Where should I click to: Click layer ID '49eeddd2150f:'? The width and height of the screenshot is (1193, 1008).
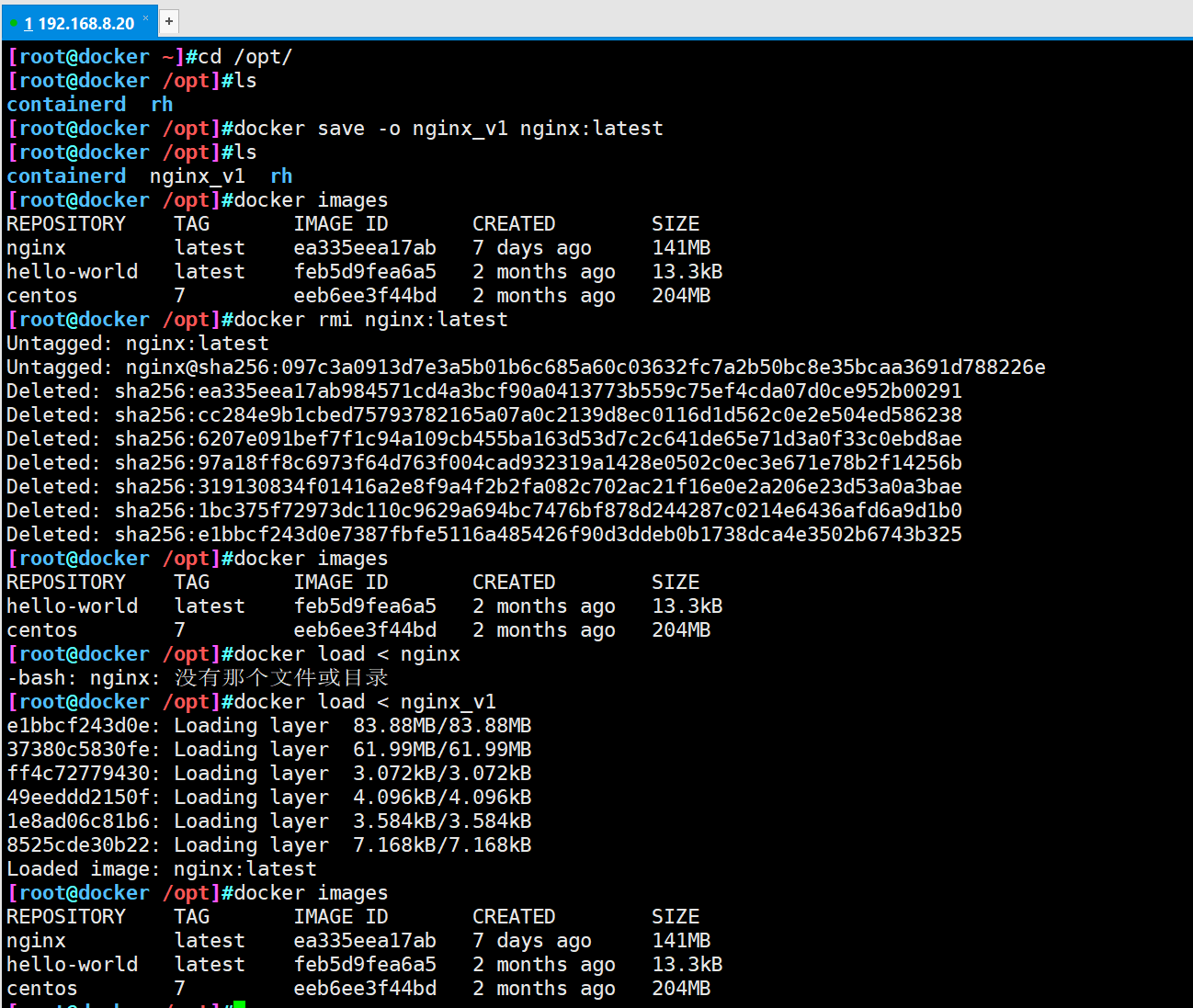click(x=84, y=798)
